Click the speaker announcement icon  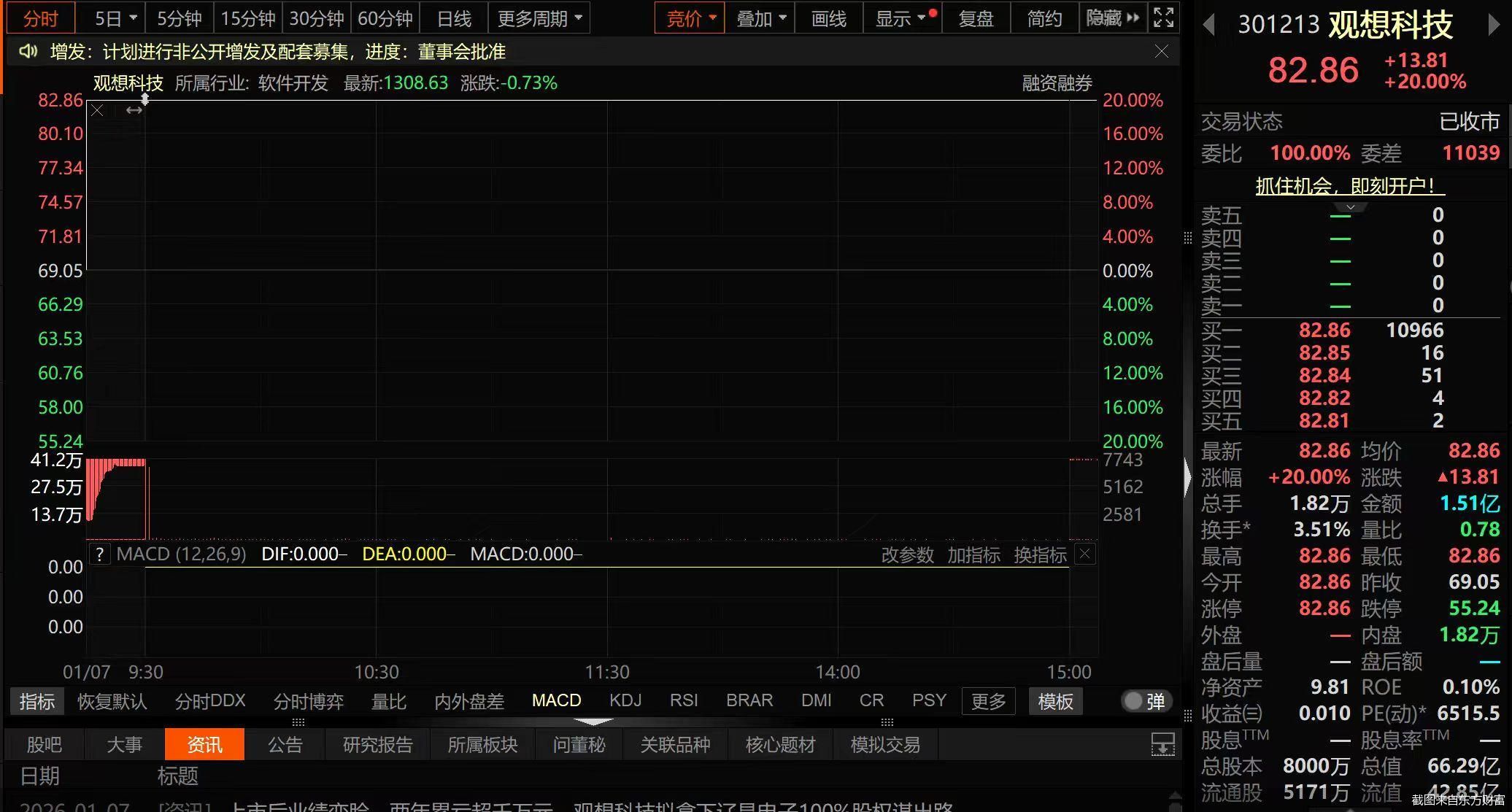tap(28, 51)
